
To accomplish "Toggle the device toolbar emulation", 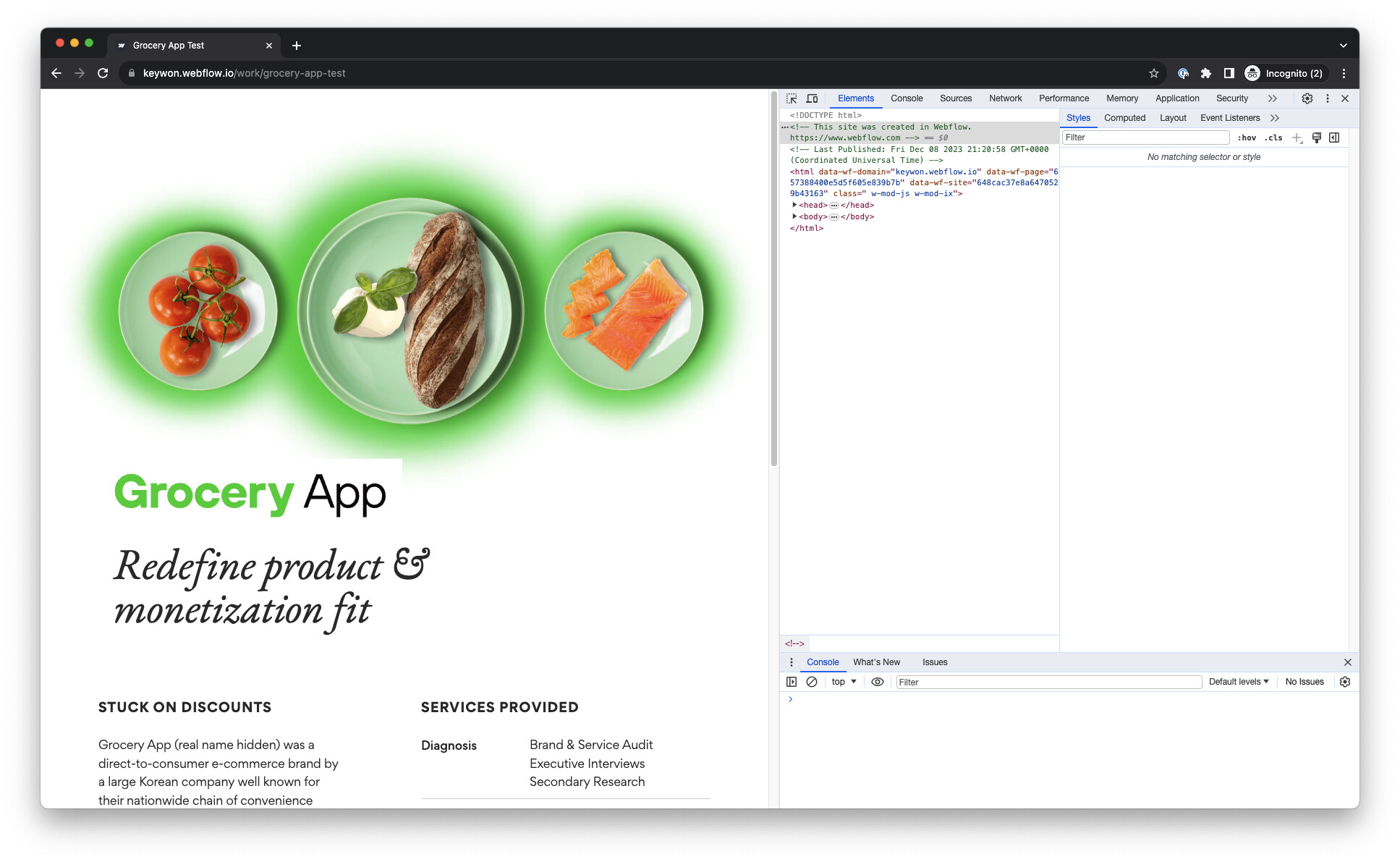I will (812, 98).
